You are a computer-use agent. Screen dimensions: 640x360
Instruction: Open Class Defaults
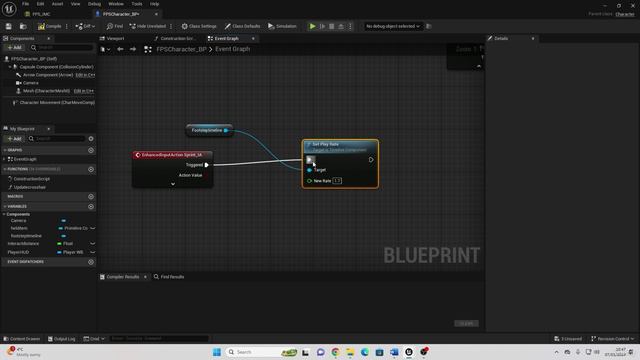(x=242, y=26)
